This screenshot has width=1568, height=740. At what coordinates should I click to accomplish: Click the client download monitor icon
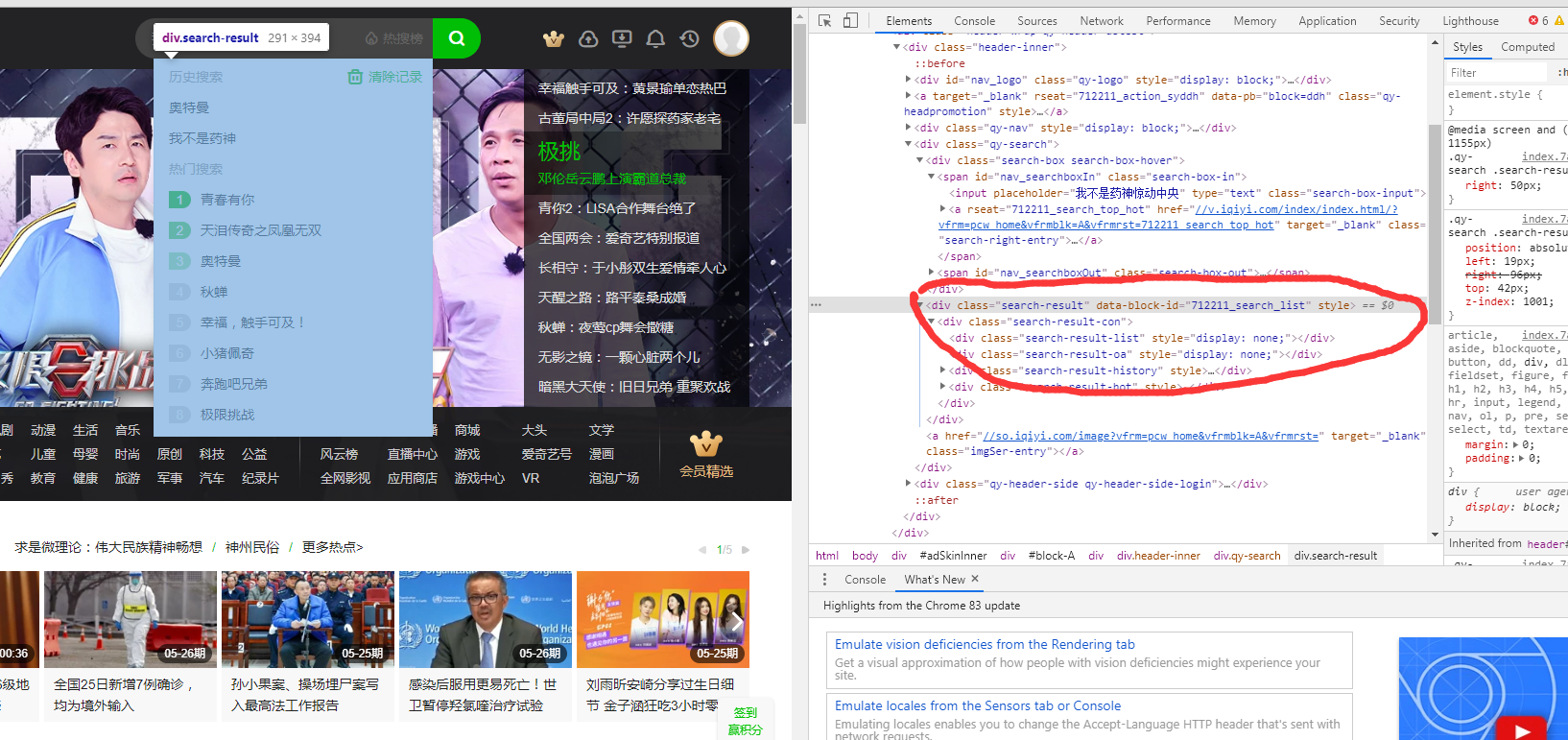[622, 38]
